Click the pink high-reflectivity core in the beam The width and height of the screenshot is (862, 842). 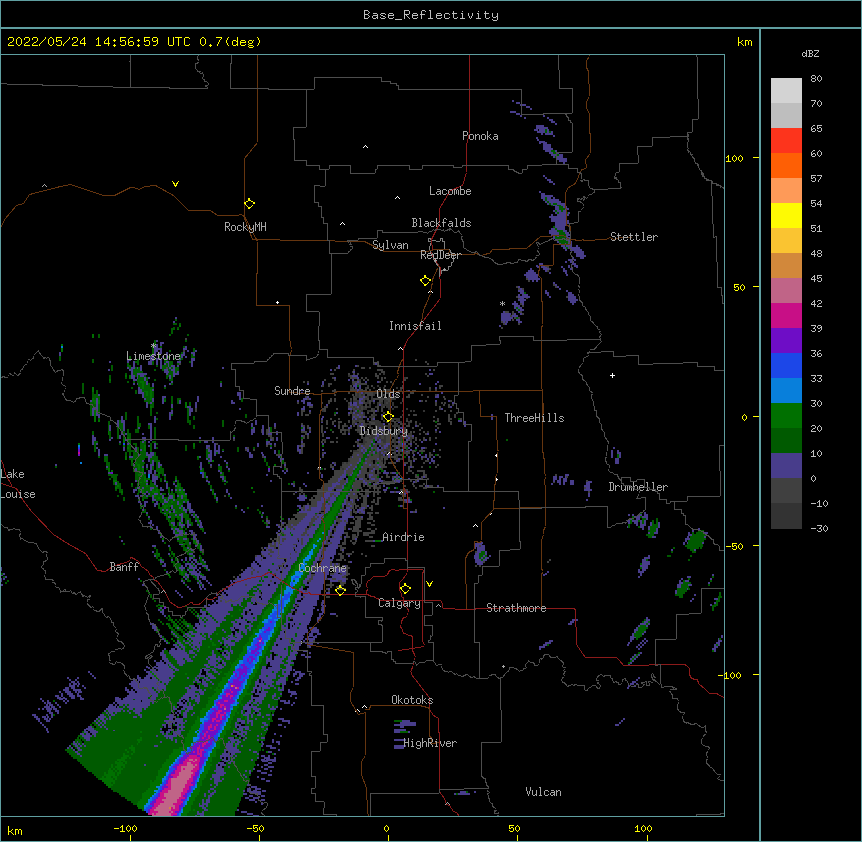tap(177, 785)
